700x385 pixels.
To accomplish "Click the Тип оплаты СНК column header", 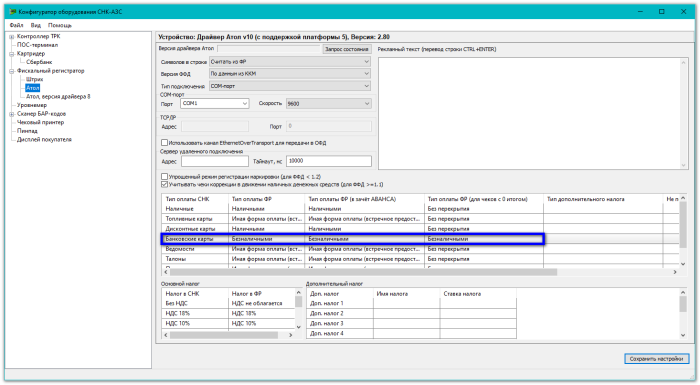I will click(x=195, y=199).
